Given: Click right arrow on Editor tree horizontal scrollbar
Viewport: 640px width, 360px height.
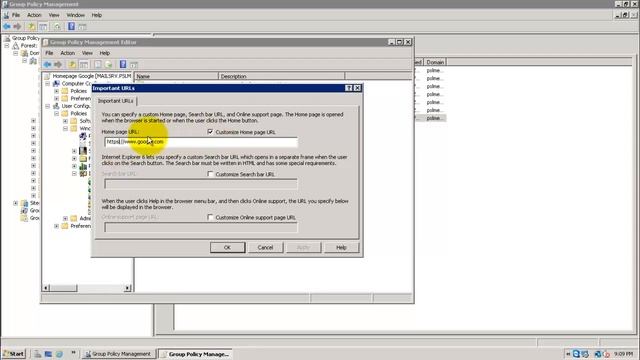Looking at the screenshot, I should tap(128, 288).
